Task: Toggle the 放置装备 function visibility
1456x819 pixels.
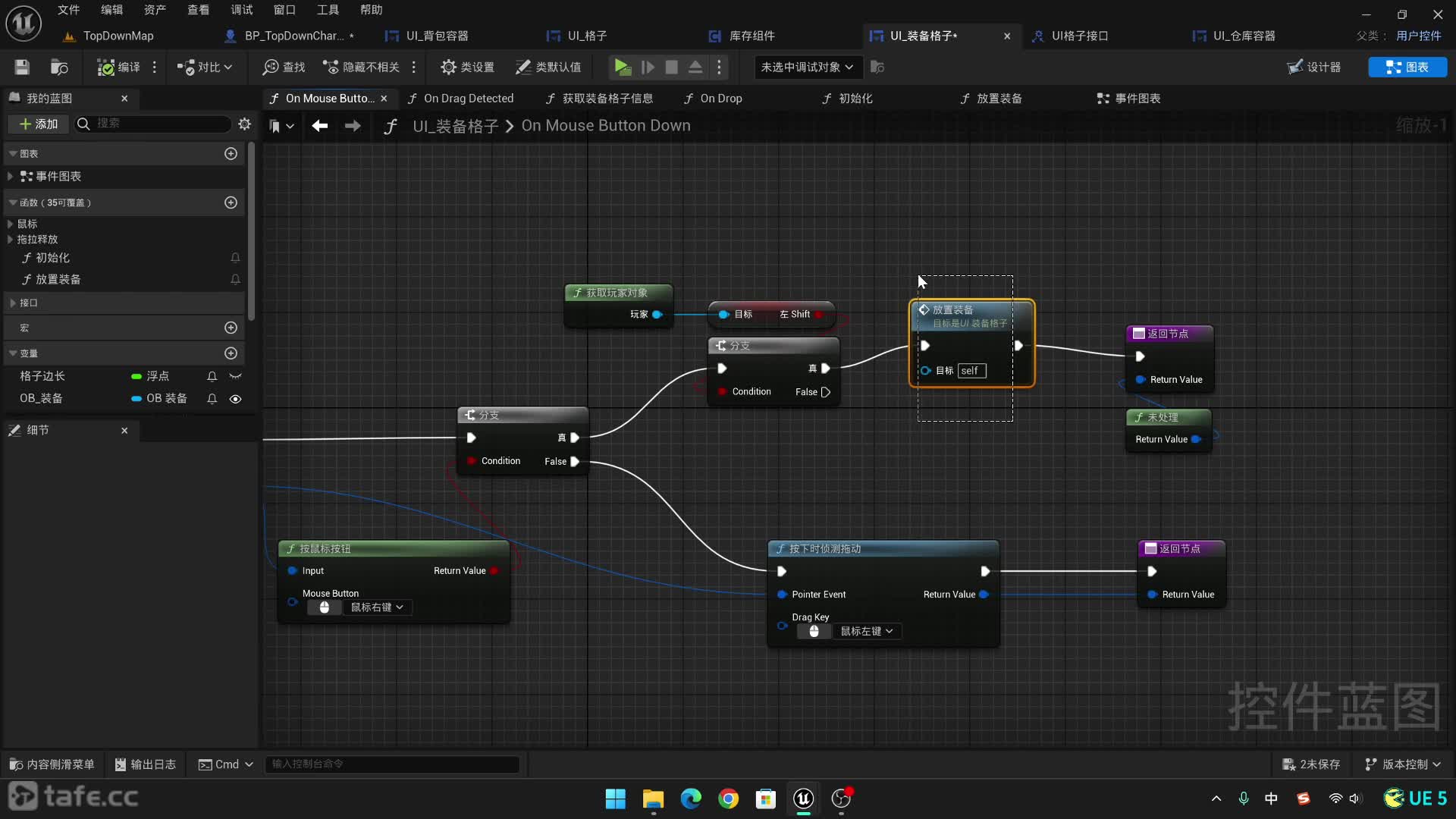Action: pos(234,280)
